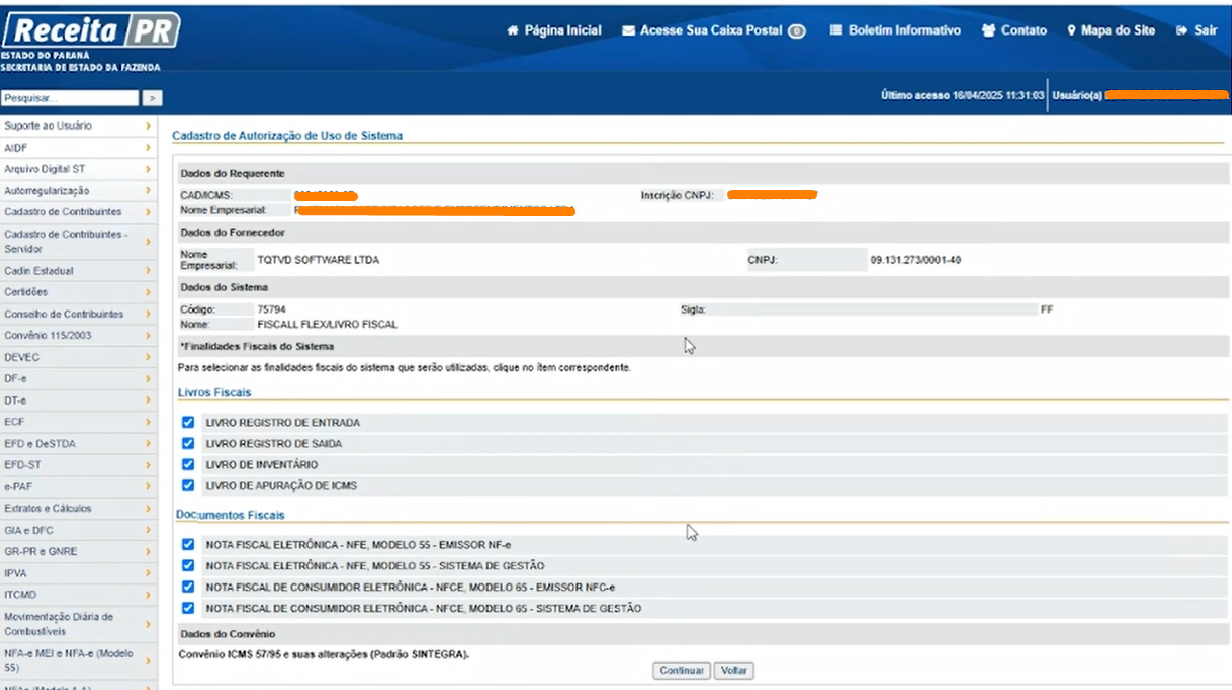Open Cadastro de Contribuintes - Servidor menu
The image size is (1232, 690).
point(79,241)
